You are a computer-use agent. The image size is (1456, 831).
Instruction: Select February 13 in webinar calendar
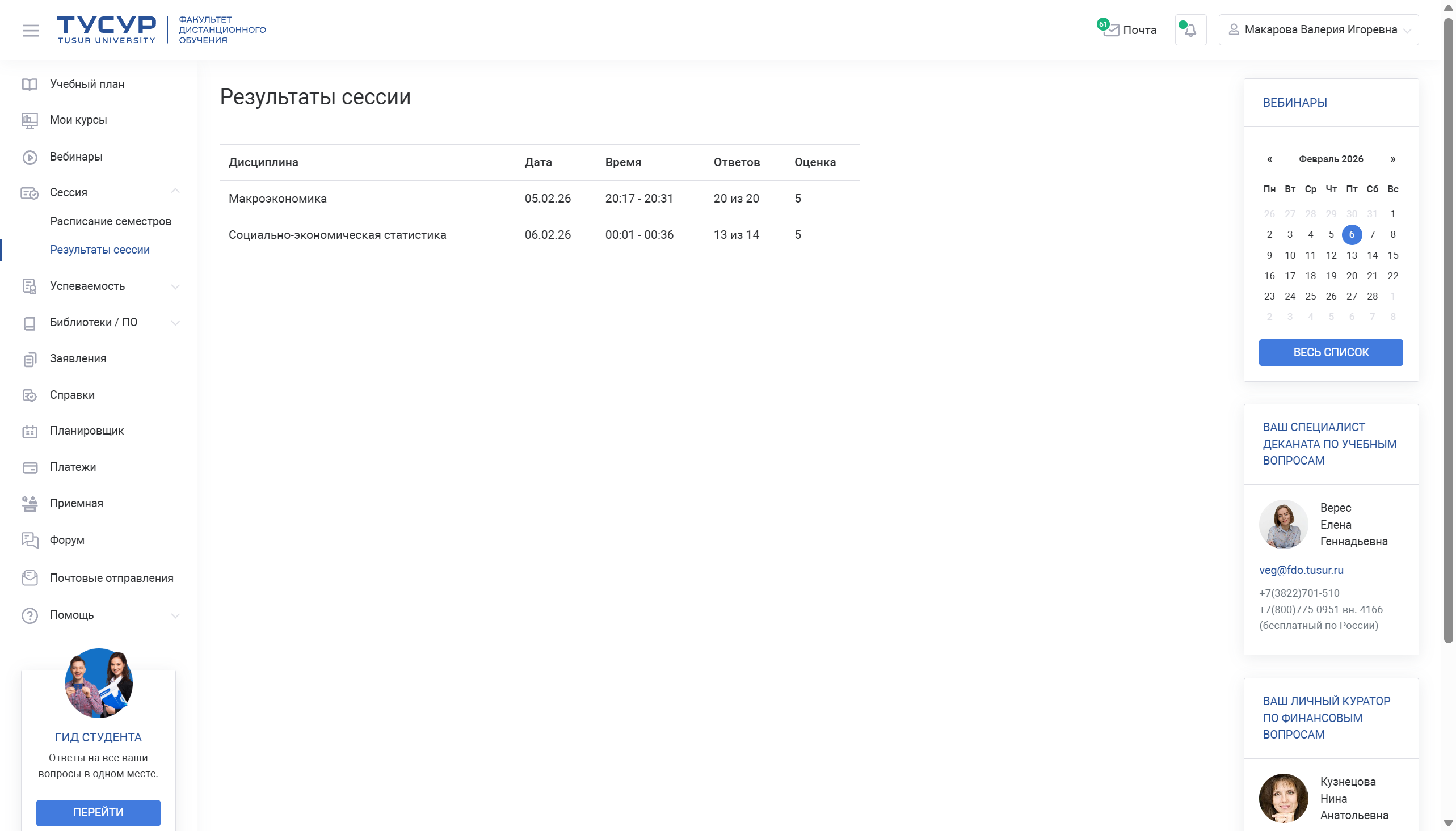1351,255
